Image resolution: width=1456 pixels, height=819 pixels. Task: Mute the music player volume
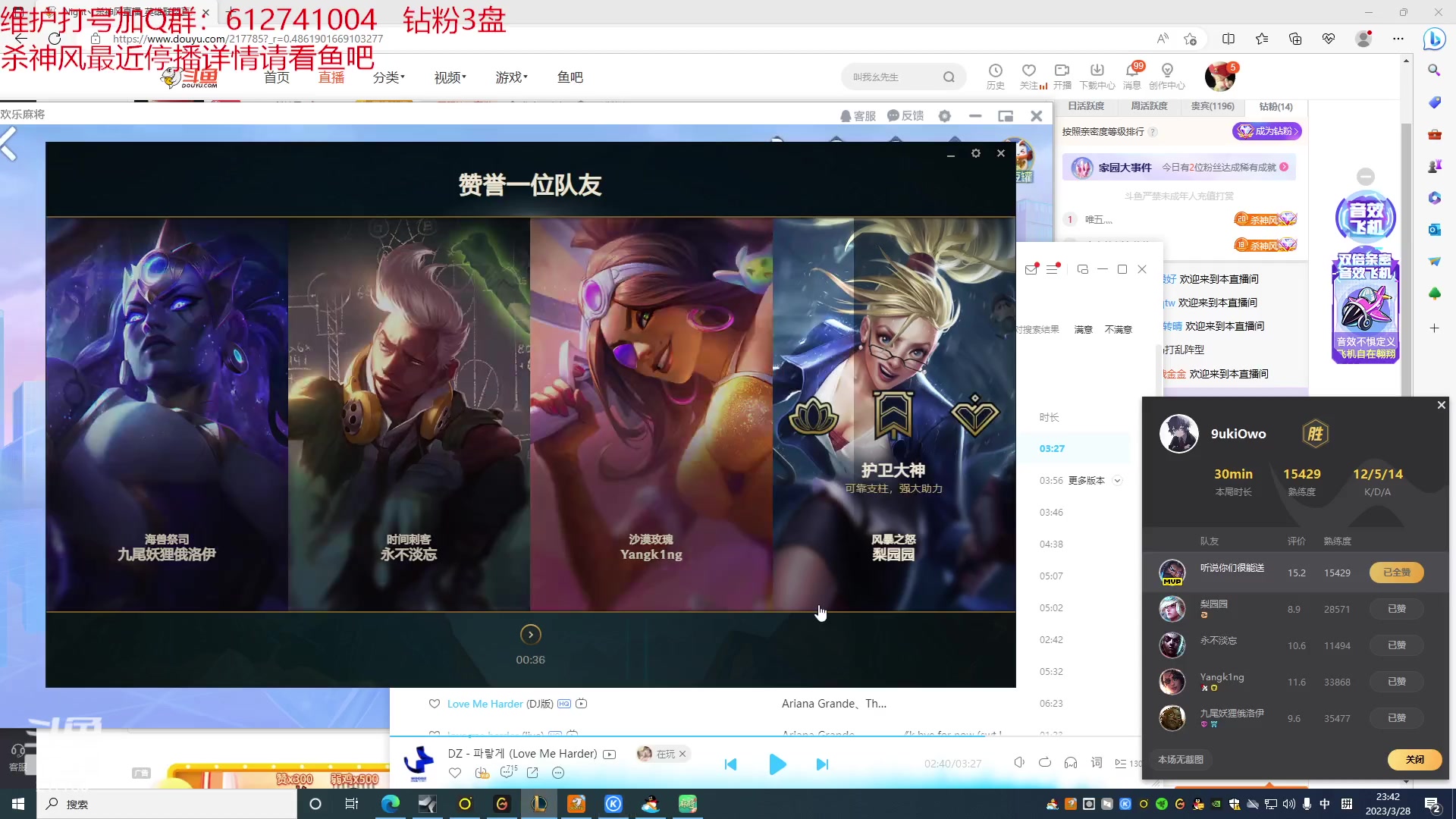[x=1020, y=763]
